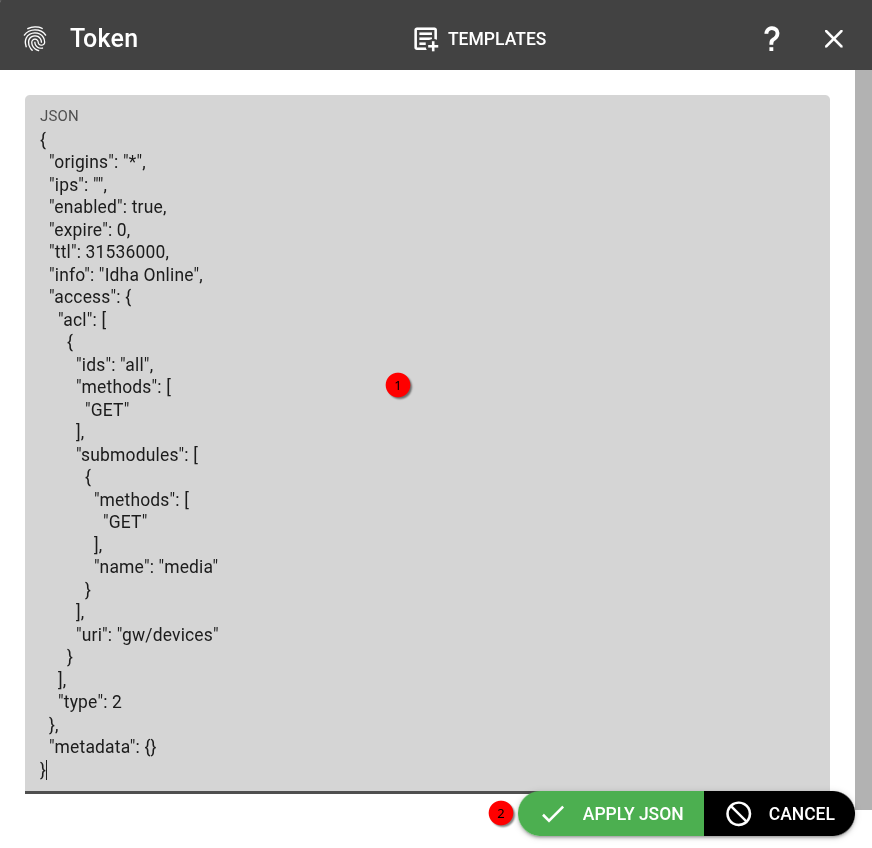Close the Token dialog with X

click(x=833, y=39)
